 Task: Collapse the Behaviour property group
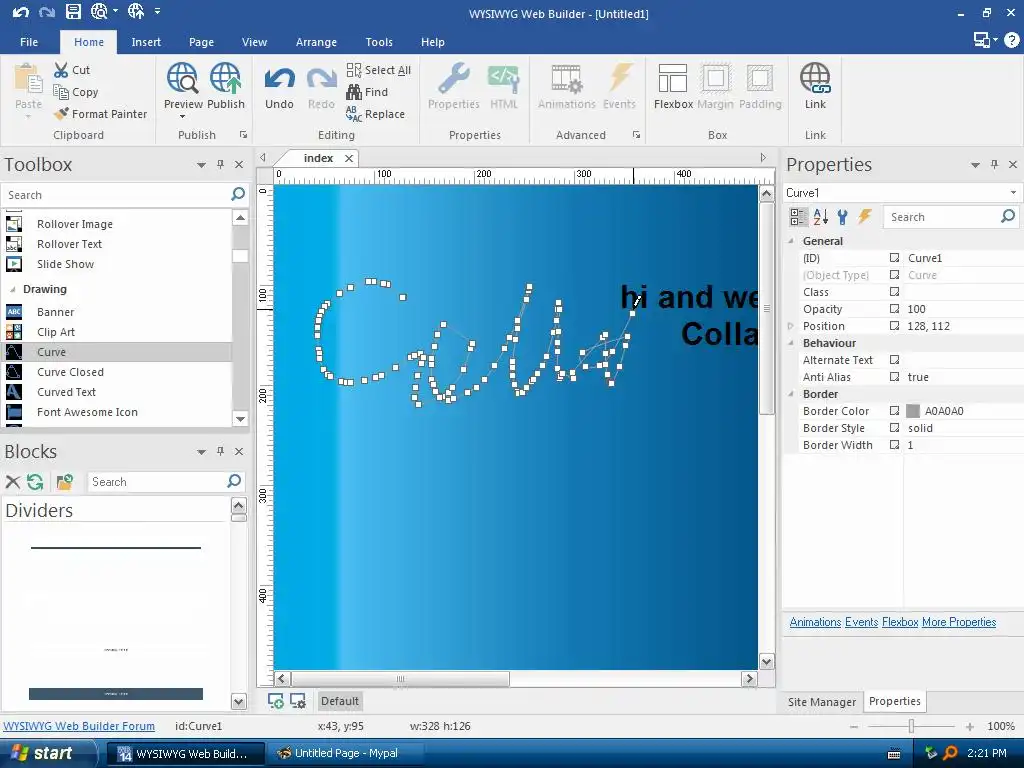791,343
